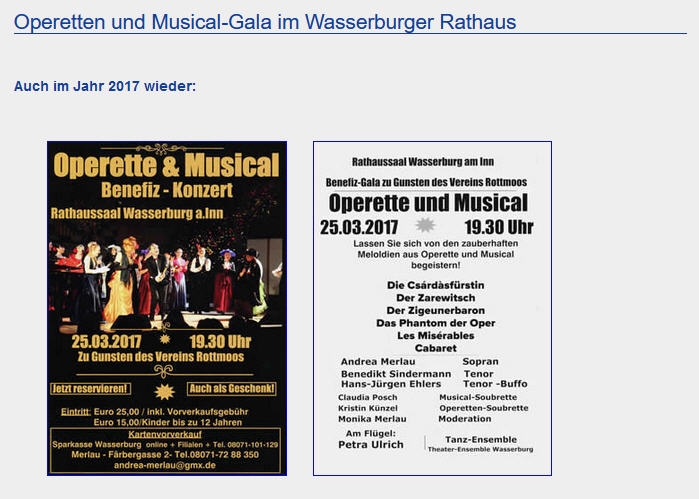Click the ornamental divider below 'Vereins Rottmoos'
Screen dimensions: 699x499
[164, 371]
